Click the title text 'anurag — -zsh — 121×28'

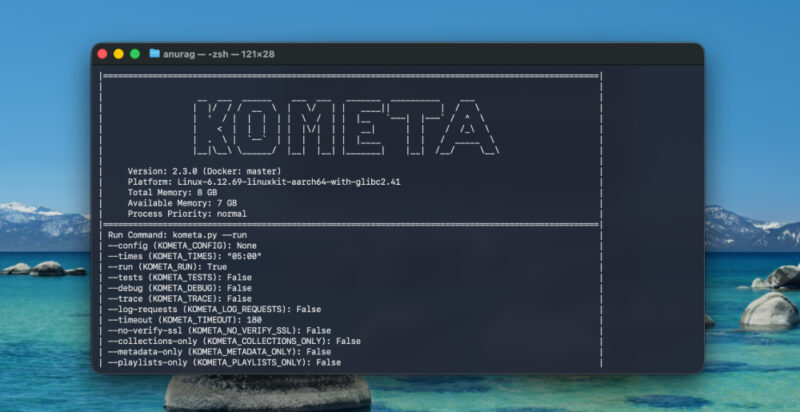pos(219,54)
